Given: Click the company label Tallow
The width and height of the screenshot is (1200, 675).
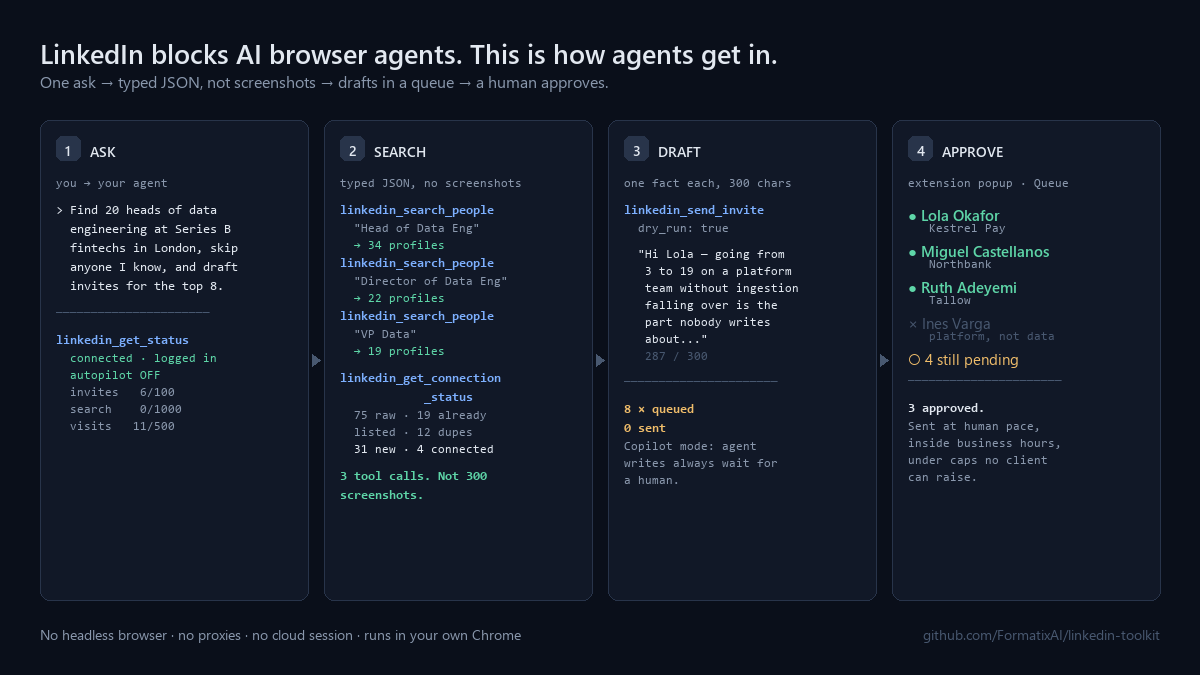Looking at the screenshot, I should coord(950,301).
